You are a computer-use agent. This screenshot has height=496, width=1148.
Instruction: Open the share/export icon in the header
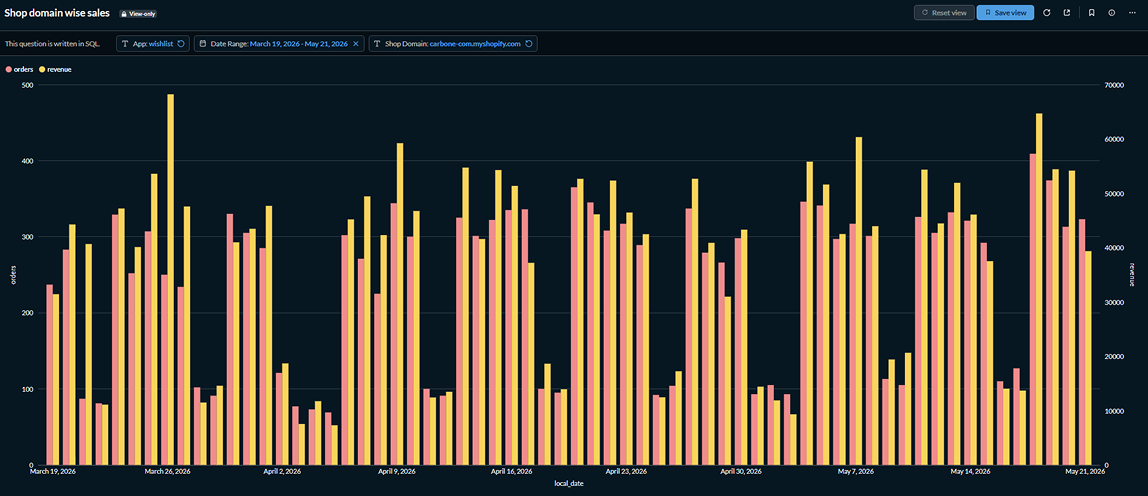coord(1067,12)
